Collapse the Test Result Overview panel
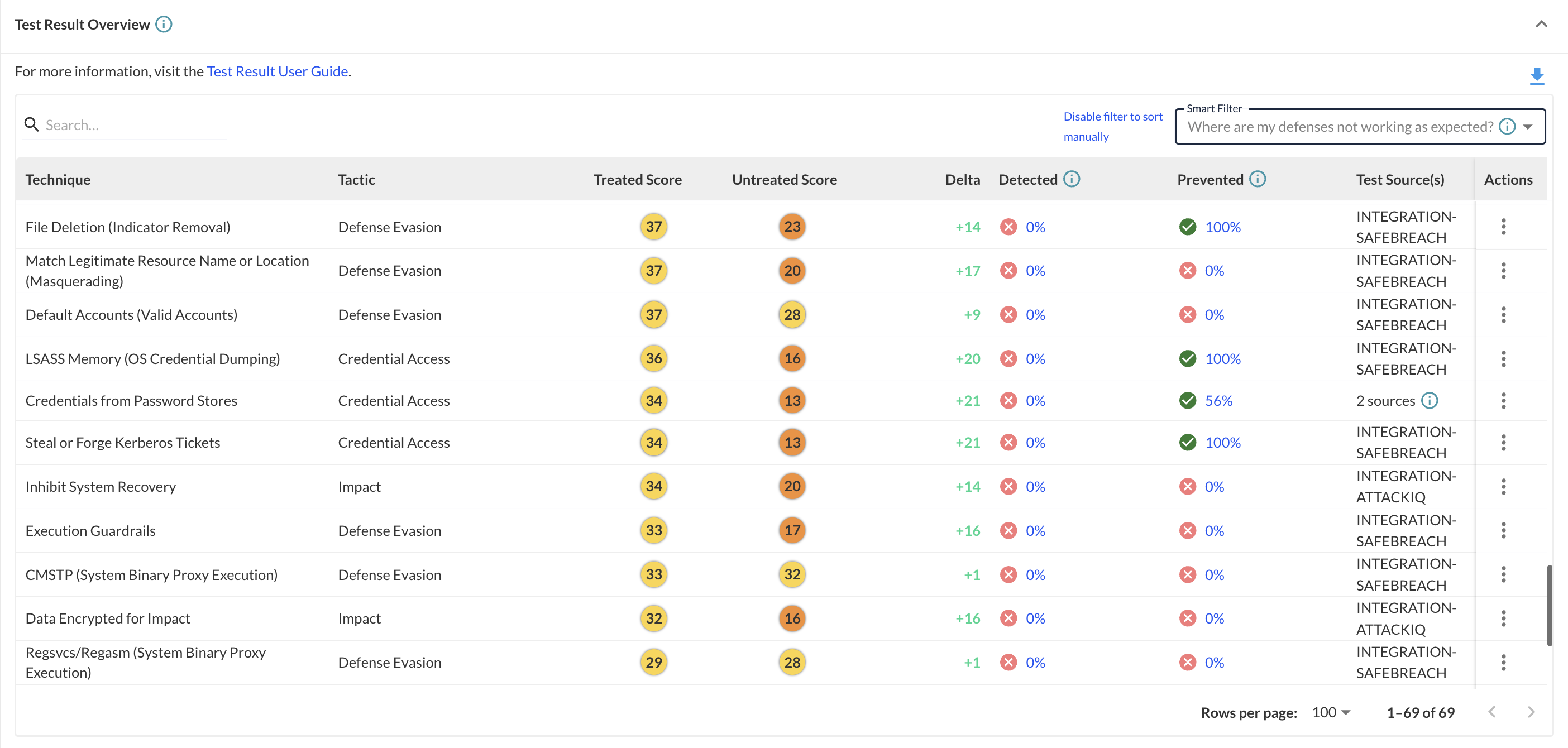 click(x=1541, y=25)
